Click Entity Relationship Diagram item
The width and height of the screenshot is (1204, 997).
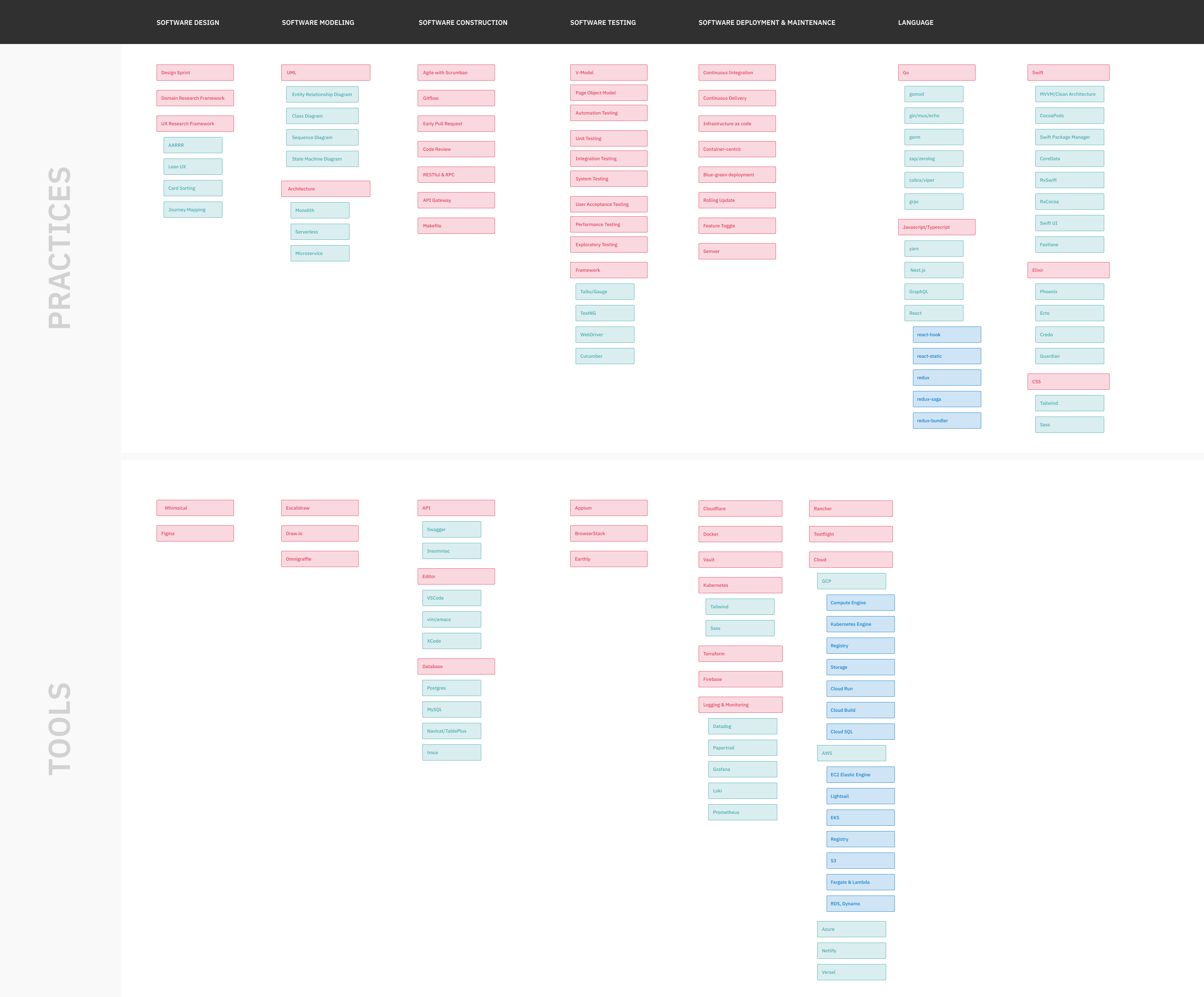point(322,94)
